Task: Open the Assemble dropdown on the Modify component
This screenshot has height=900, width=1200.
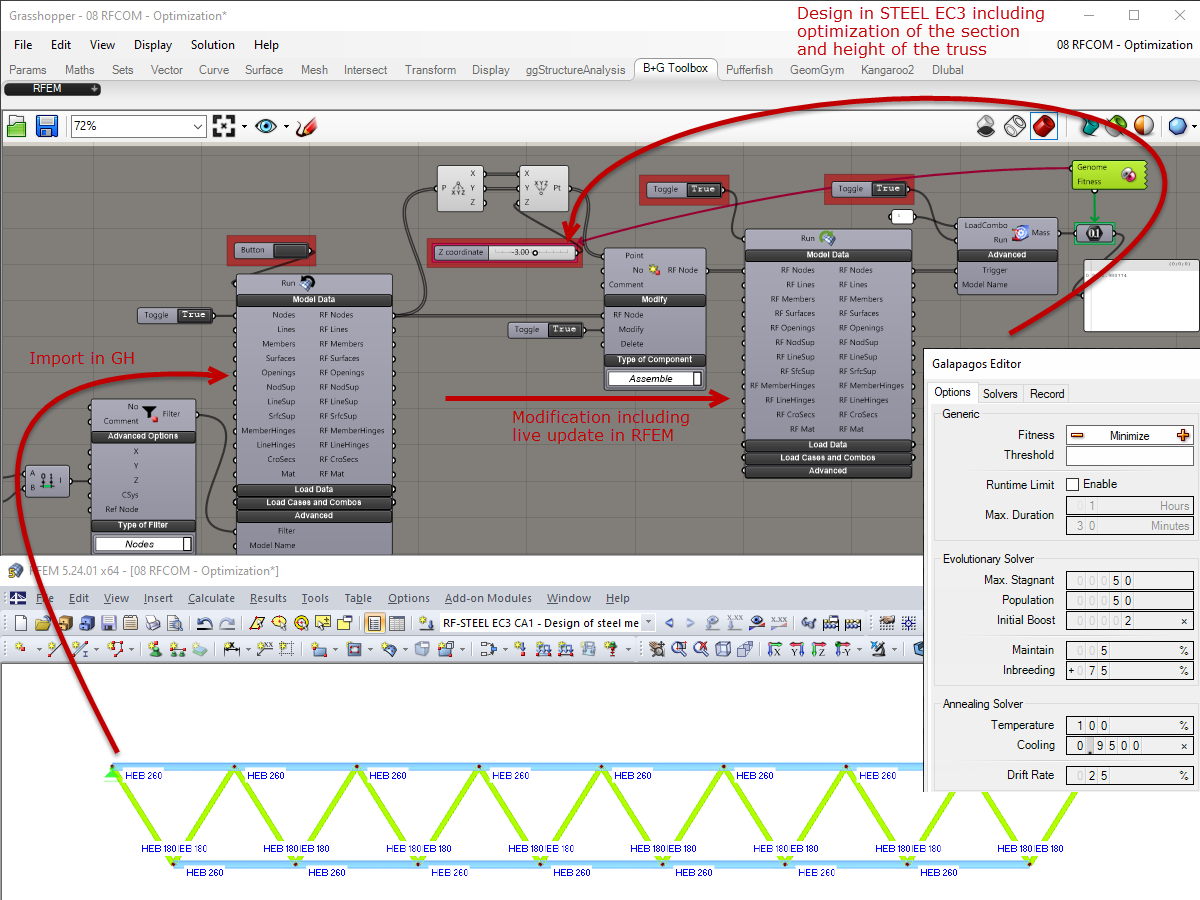Action: 654,378
